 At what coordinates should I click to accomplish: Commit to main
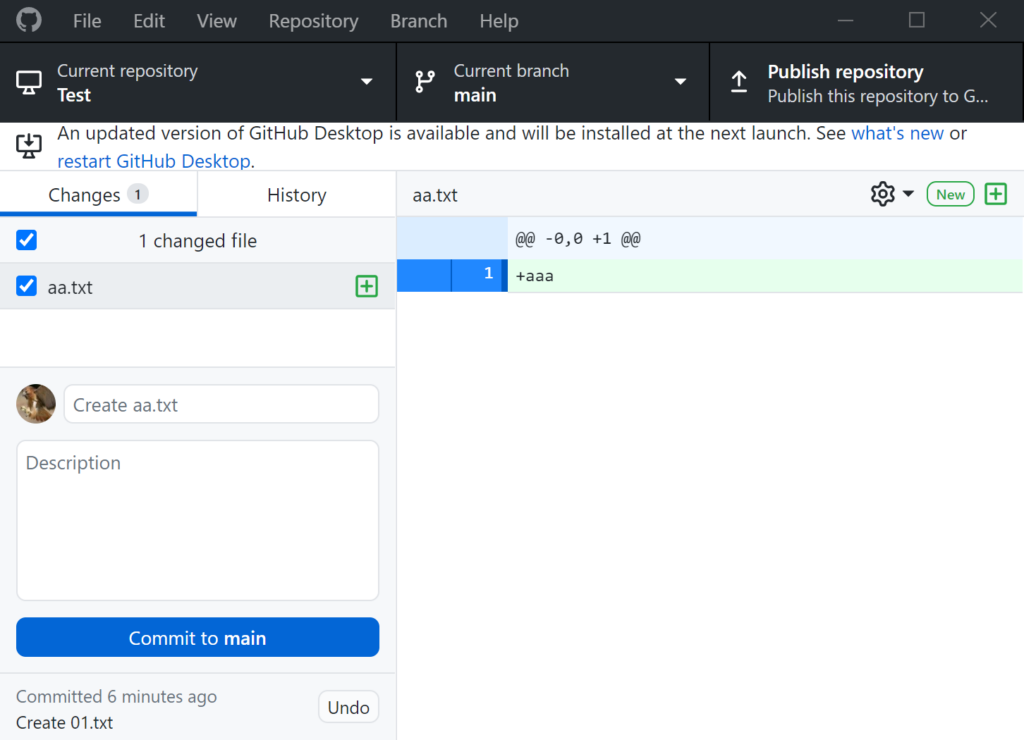click(x=197, y=637)
